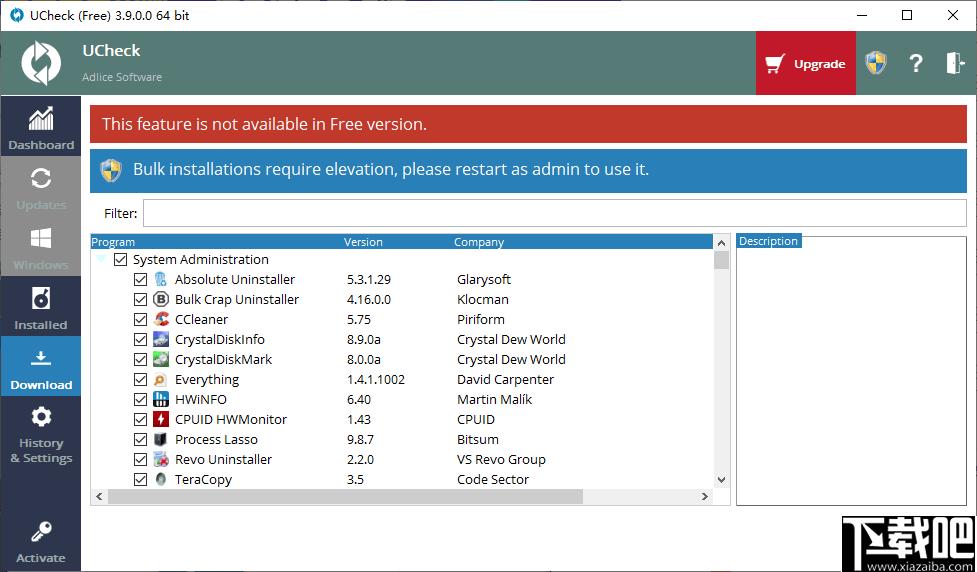Uncheck Process Lasso checkbox

140,439
